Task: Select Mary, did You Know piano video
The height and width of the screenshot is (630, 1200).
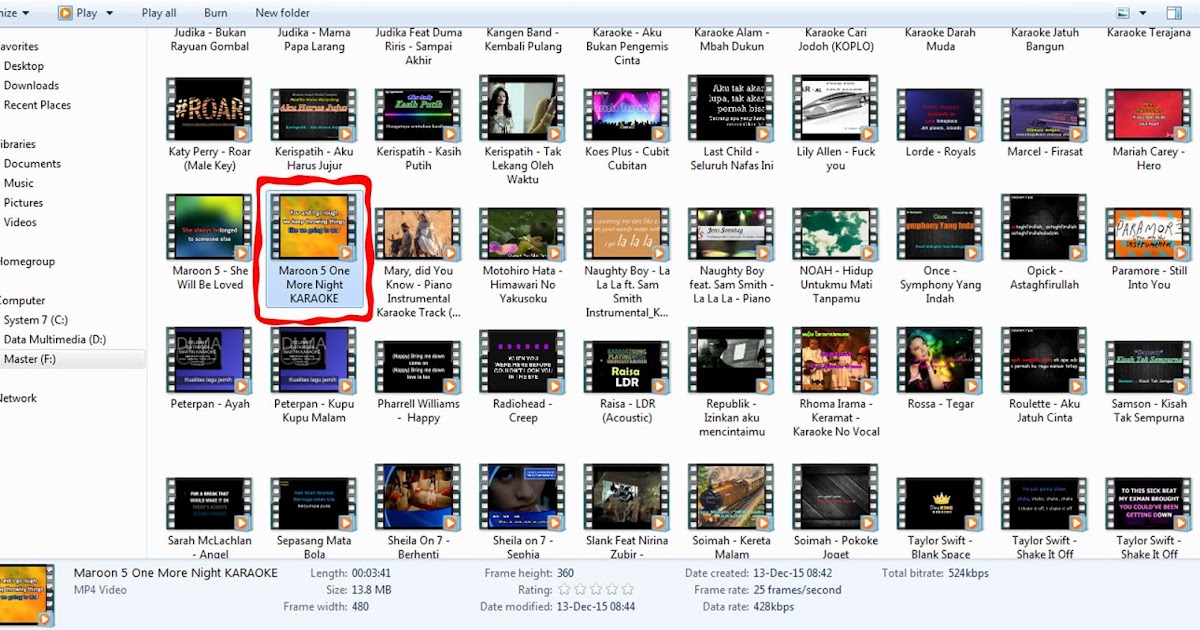Action: tap(418, 263)
